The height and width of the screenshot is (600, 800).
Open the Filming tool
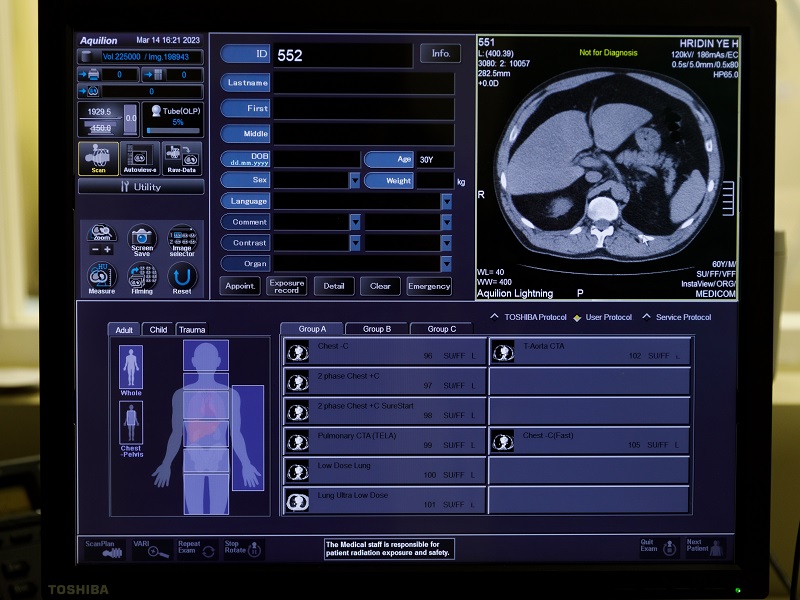[142, 277]
